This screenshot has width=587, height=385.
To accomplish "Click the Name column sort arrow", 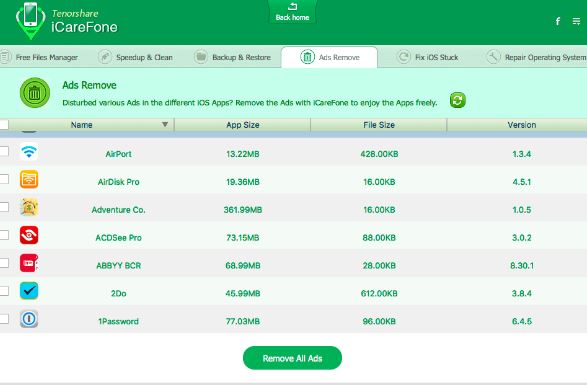I will pyautogui.click(x=165, y=124).
